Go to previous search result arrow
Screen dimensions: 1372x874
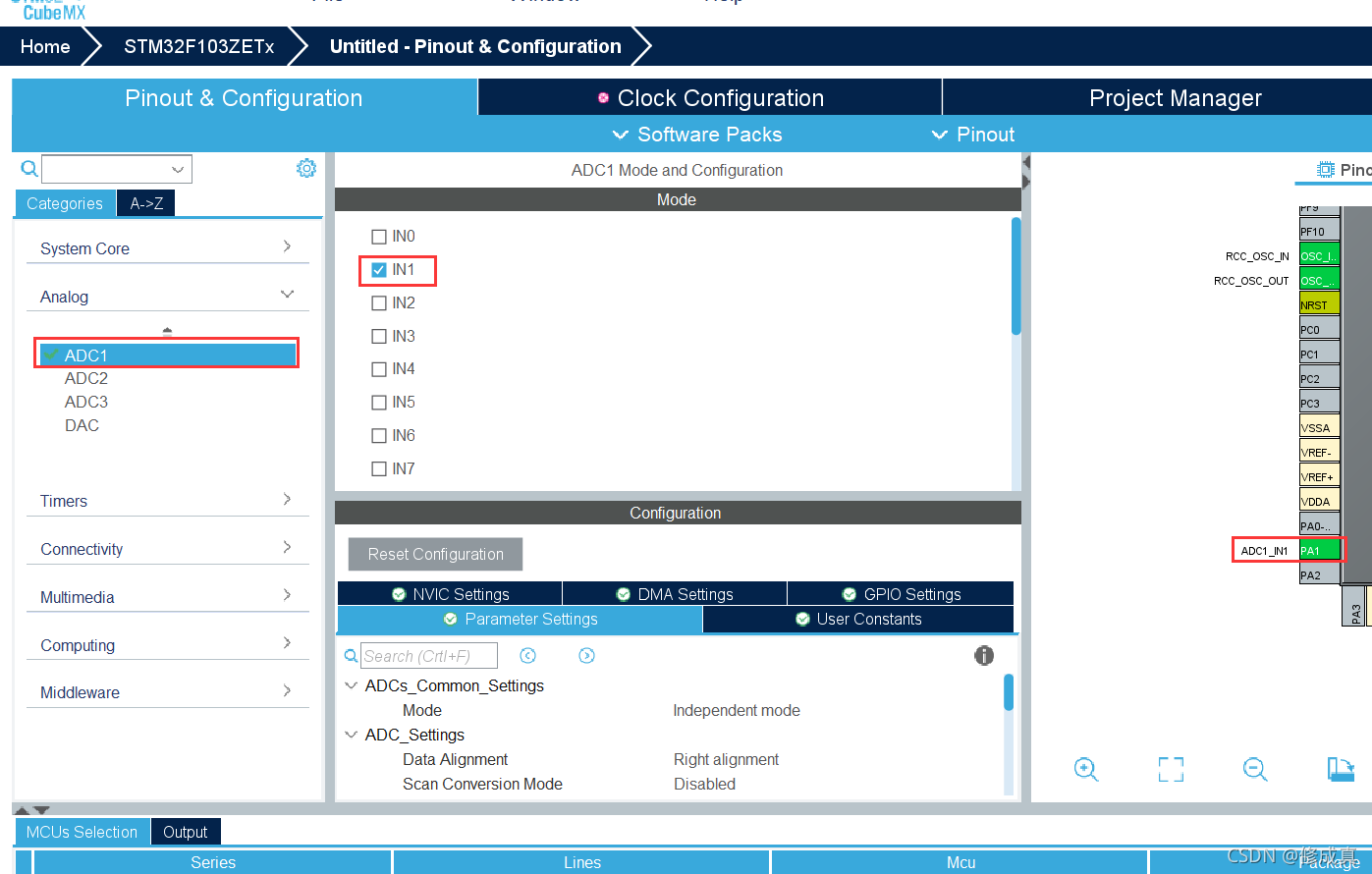pos(527,656)
